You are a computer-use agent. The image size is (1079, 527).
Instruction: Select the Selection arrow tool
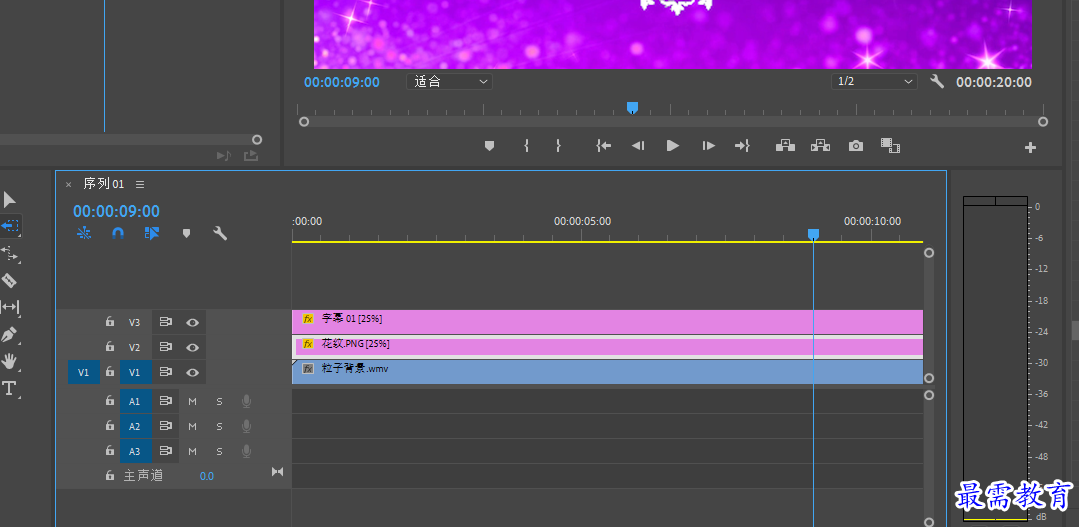10,200
